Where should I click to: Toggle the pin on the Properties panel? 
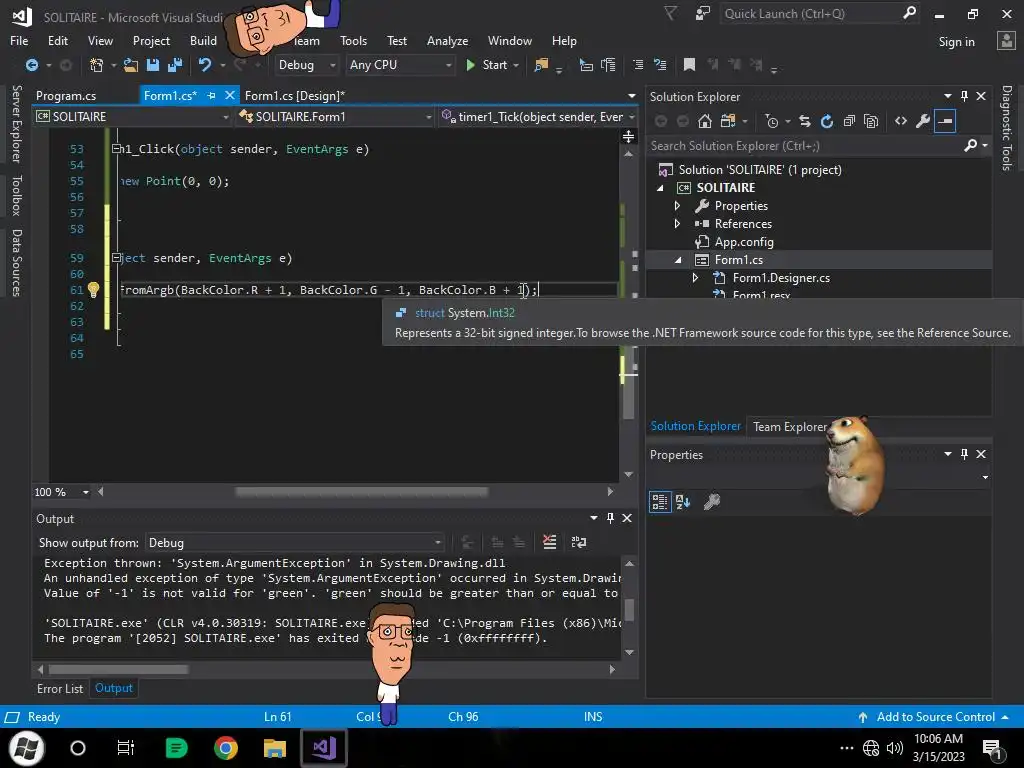pos(965,454)
